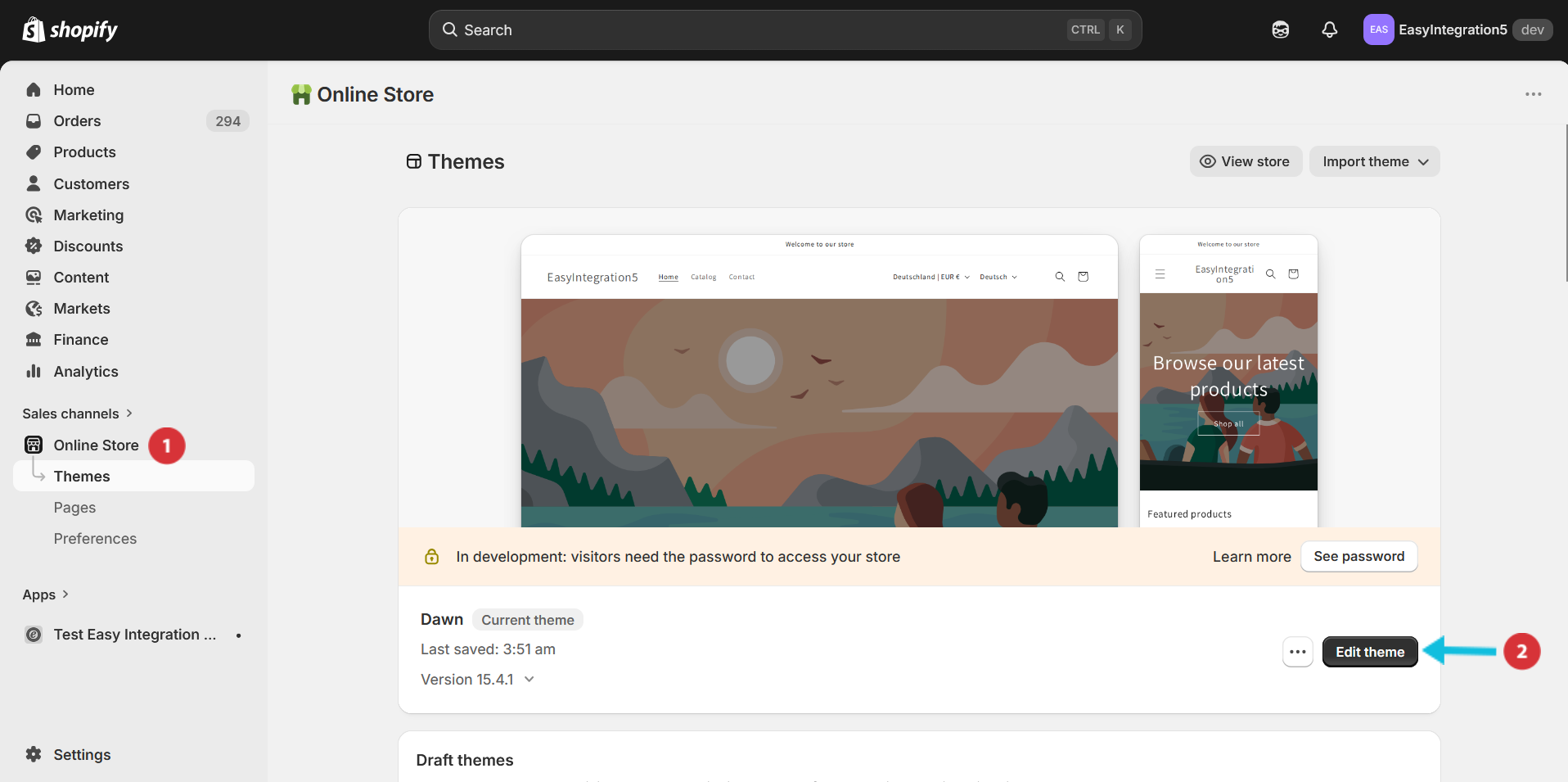
Task: Click the Markets globe icon
Action: 34,309
